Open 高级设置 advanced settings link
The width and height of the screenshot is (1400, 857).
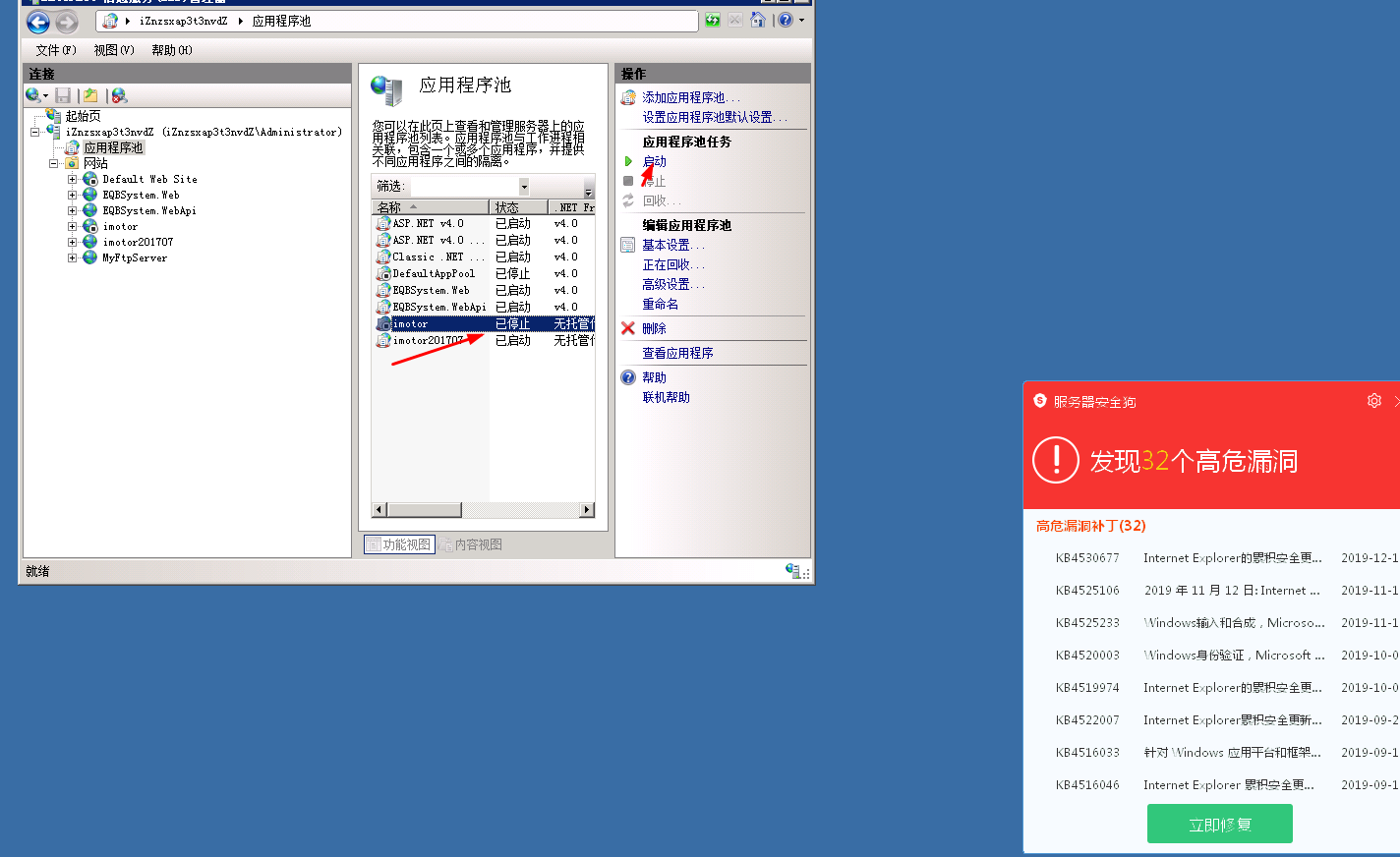pyautogui.click(x=667, y=284)
